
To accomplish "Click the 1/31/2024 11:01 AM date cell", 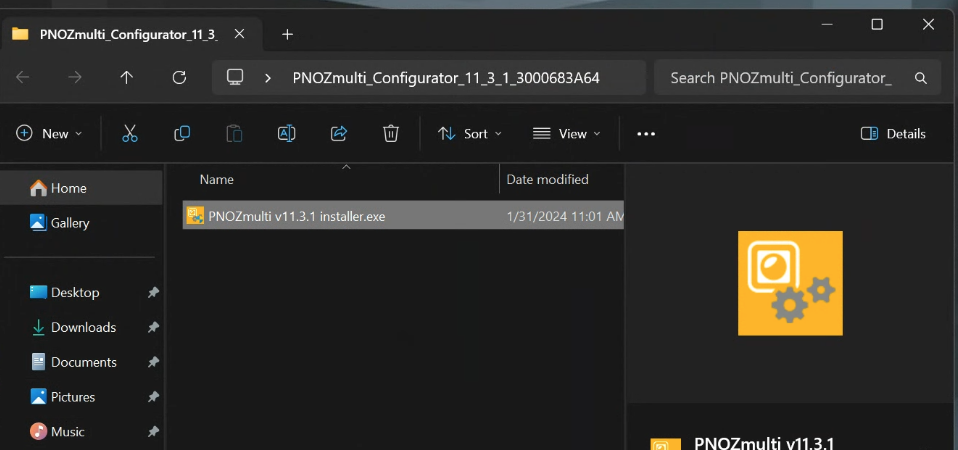I will (565, 216).
